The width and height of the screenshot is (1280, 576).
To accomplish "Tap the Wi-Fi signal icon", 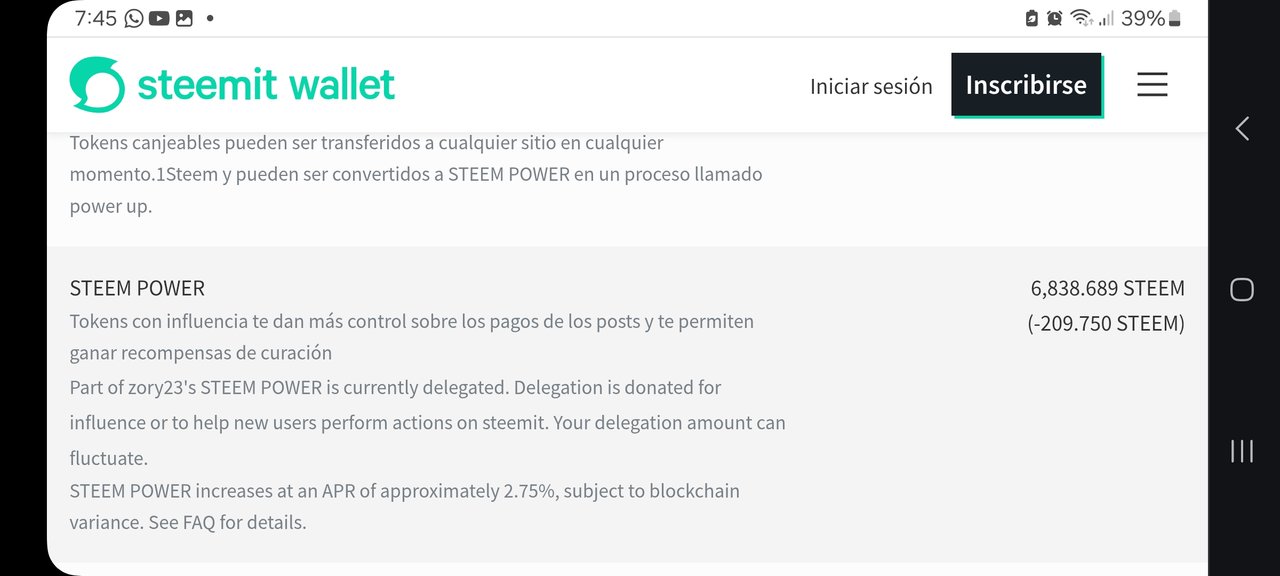I will coord(1081,18).
